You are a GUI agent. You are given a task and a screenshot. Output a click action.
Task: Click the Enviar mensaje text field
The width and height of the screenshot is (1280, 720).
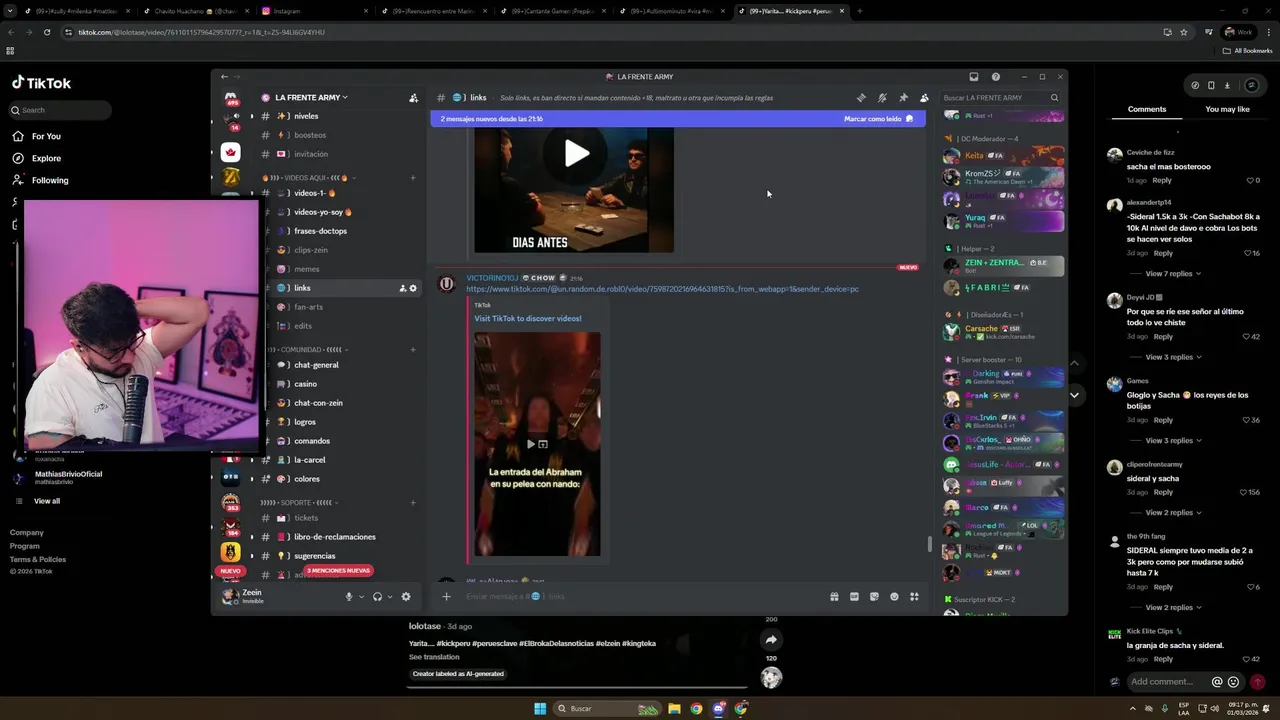pos(640,597)
